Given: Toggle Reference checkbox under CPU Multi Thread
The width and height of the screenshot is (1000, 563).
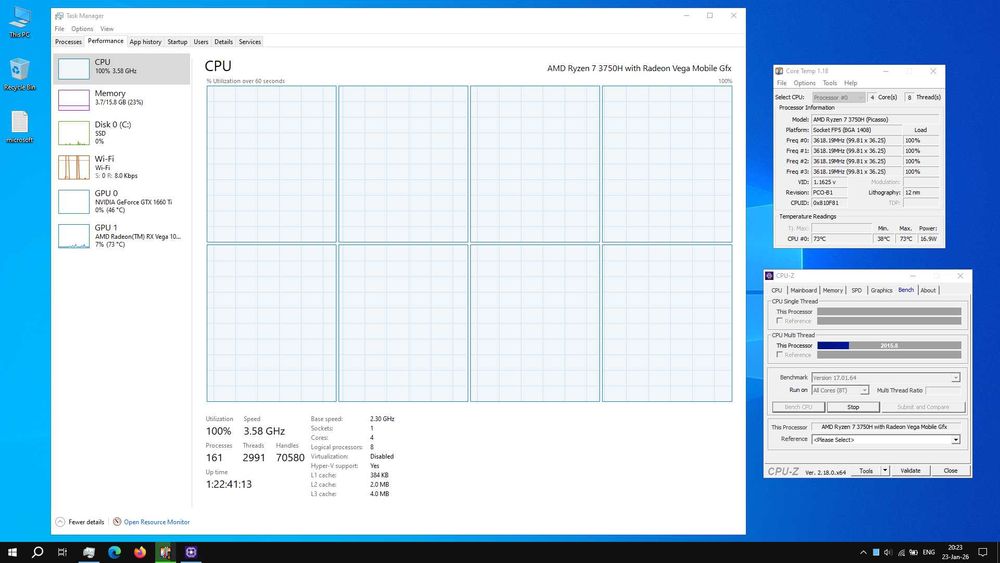Looking at the screenshot, I should pos(779,355).
